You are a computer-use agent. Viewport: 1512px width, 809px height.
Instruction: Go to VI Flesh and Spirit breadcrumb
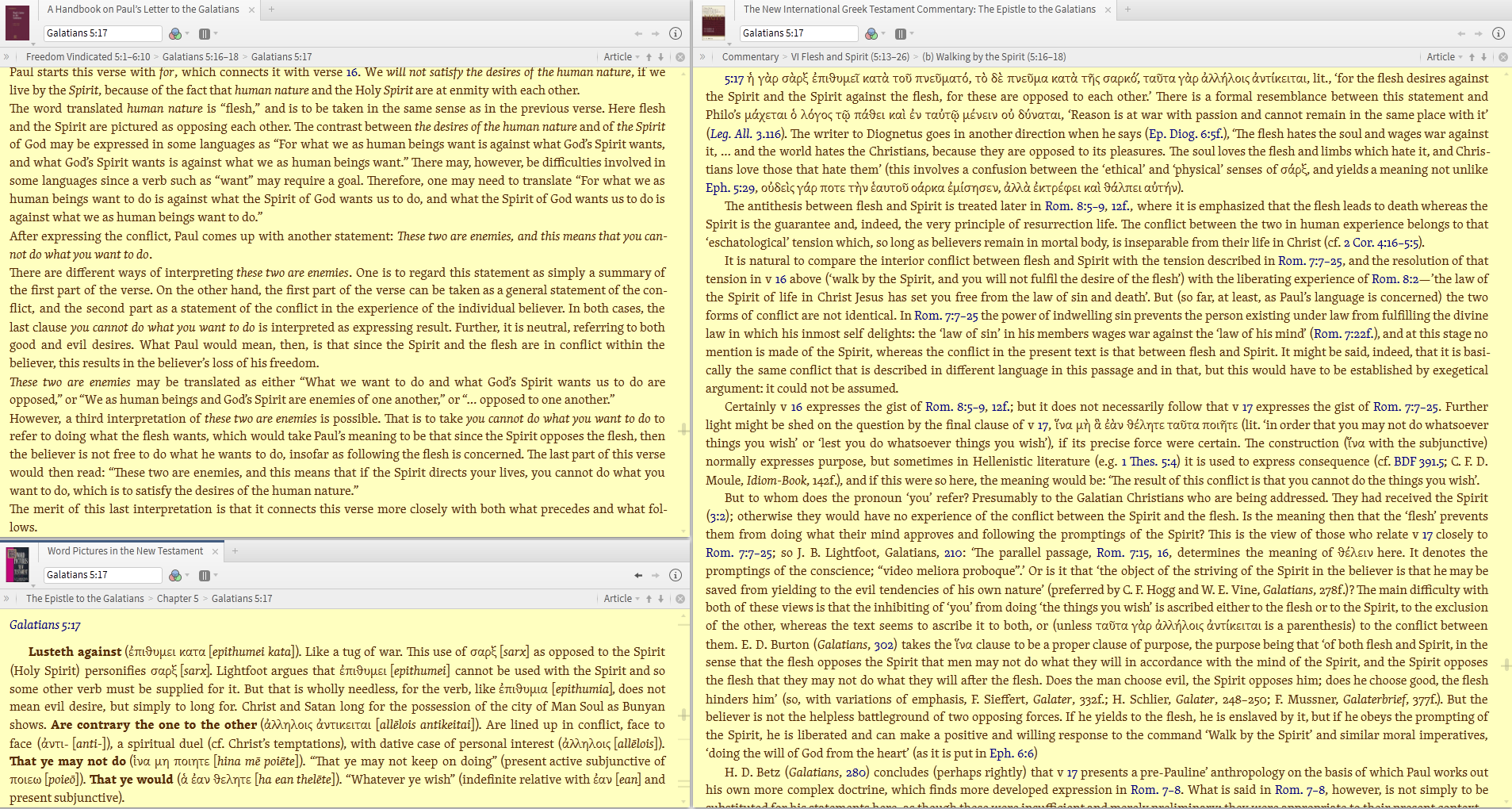850,57
